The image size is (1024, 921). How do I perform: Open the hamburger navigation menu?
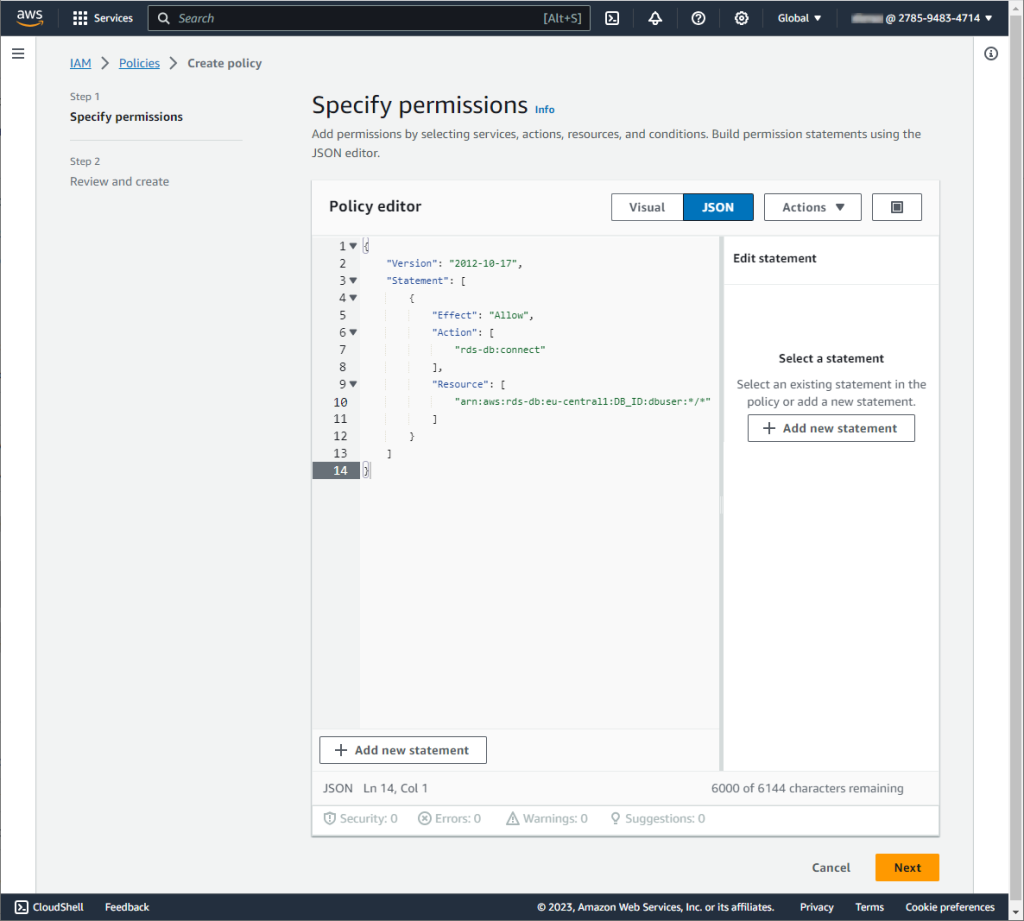[18, 54]
